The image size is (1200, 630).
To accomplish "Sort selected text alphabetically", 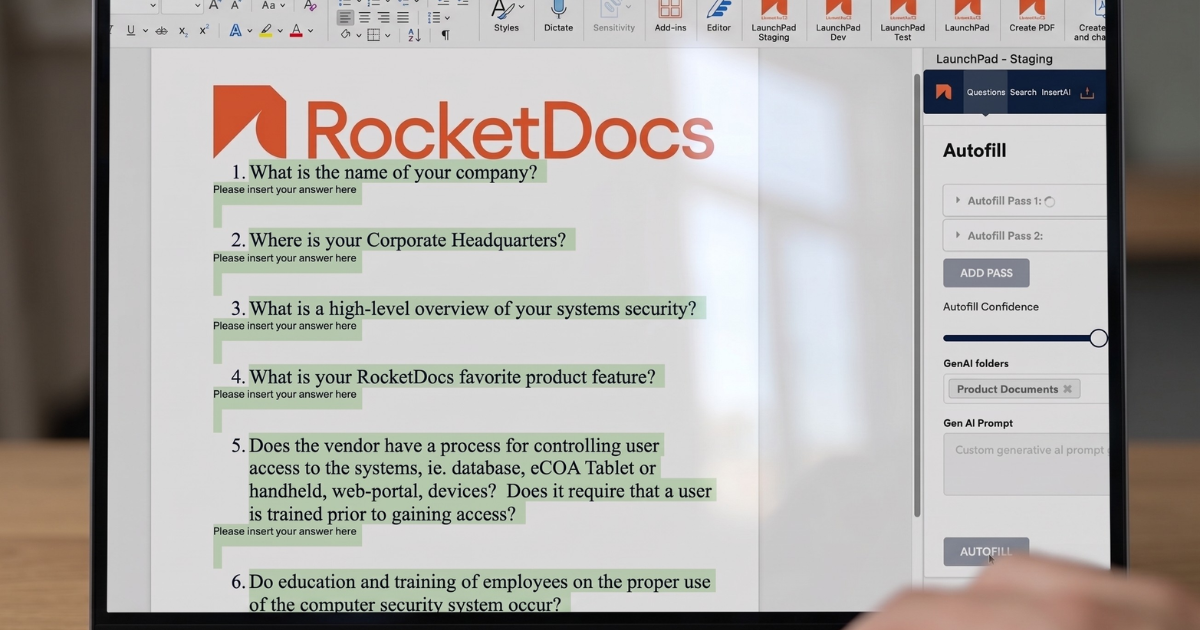I will point(414,35).
